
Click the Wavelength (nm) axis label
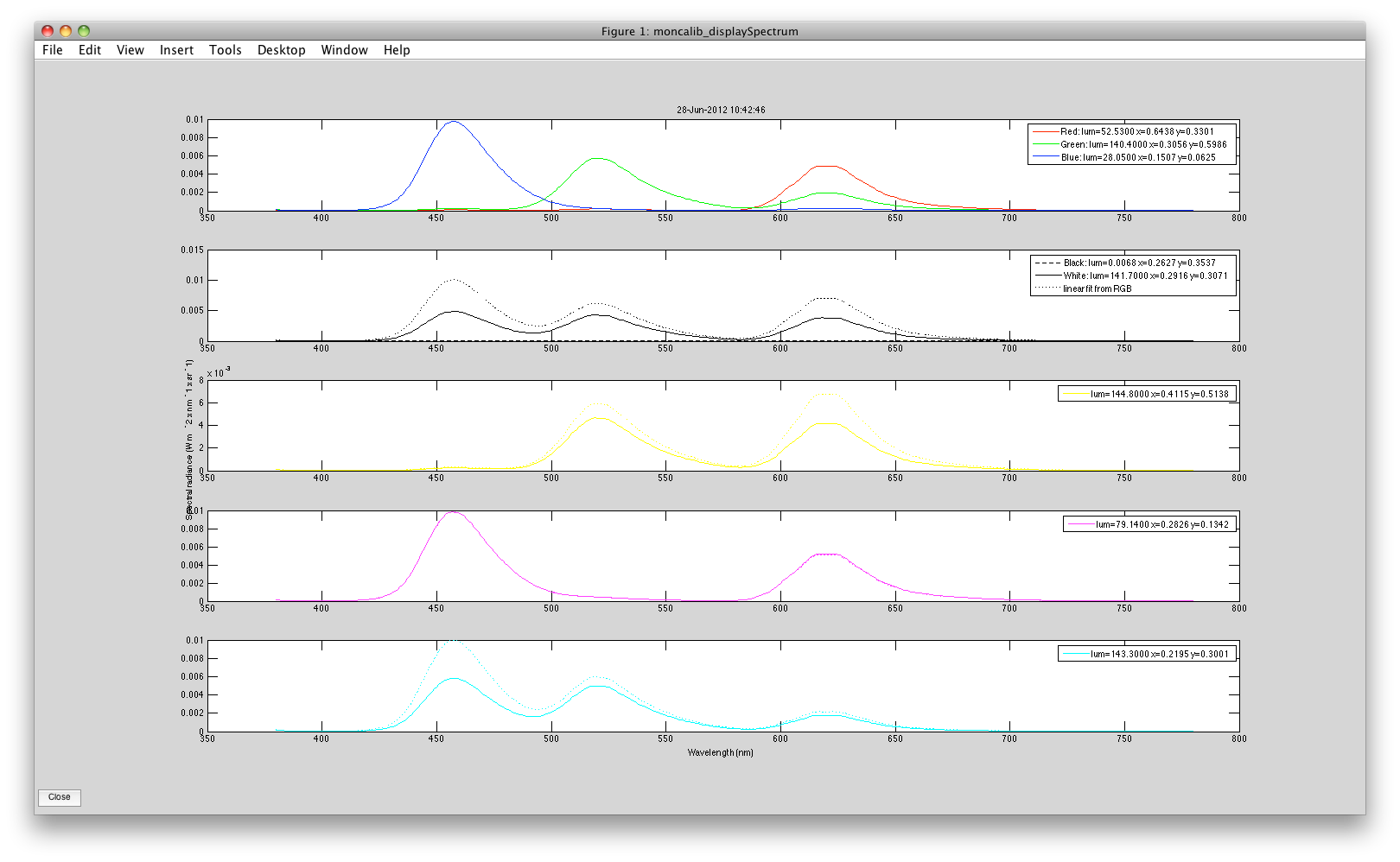pyautogui.click(x=721, y=752)
